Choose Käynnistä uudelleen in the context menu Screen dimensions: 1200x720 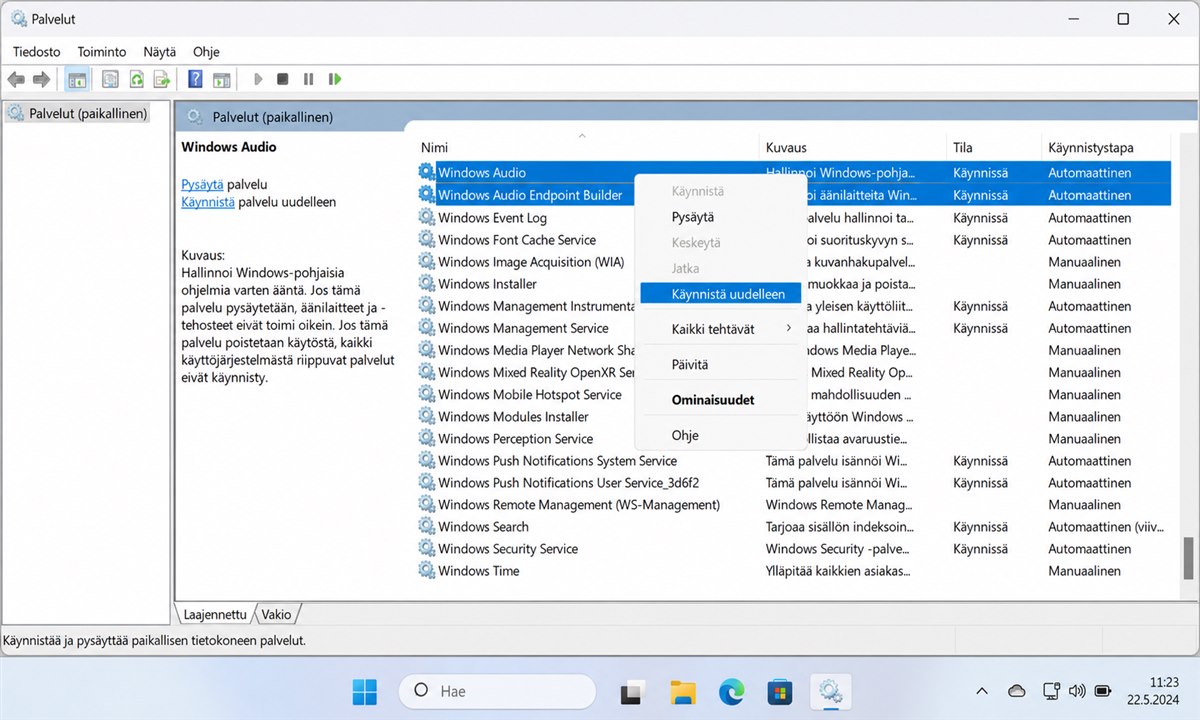click(x=721, y=294)
